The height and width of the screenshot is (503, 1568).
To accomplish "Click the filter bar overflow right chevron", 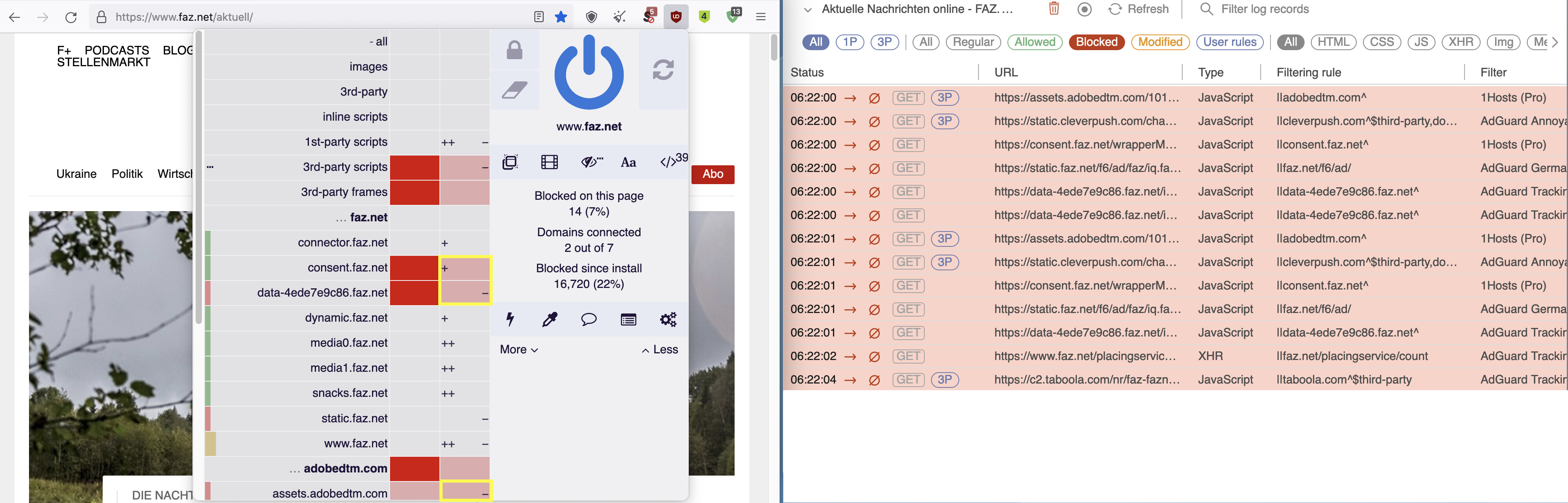I will click(x=1555, y=42).
